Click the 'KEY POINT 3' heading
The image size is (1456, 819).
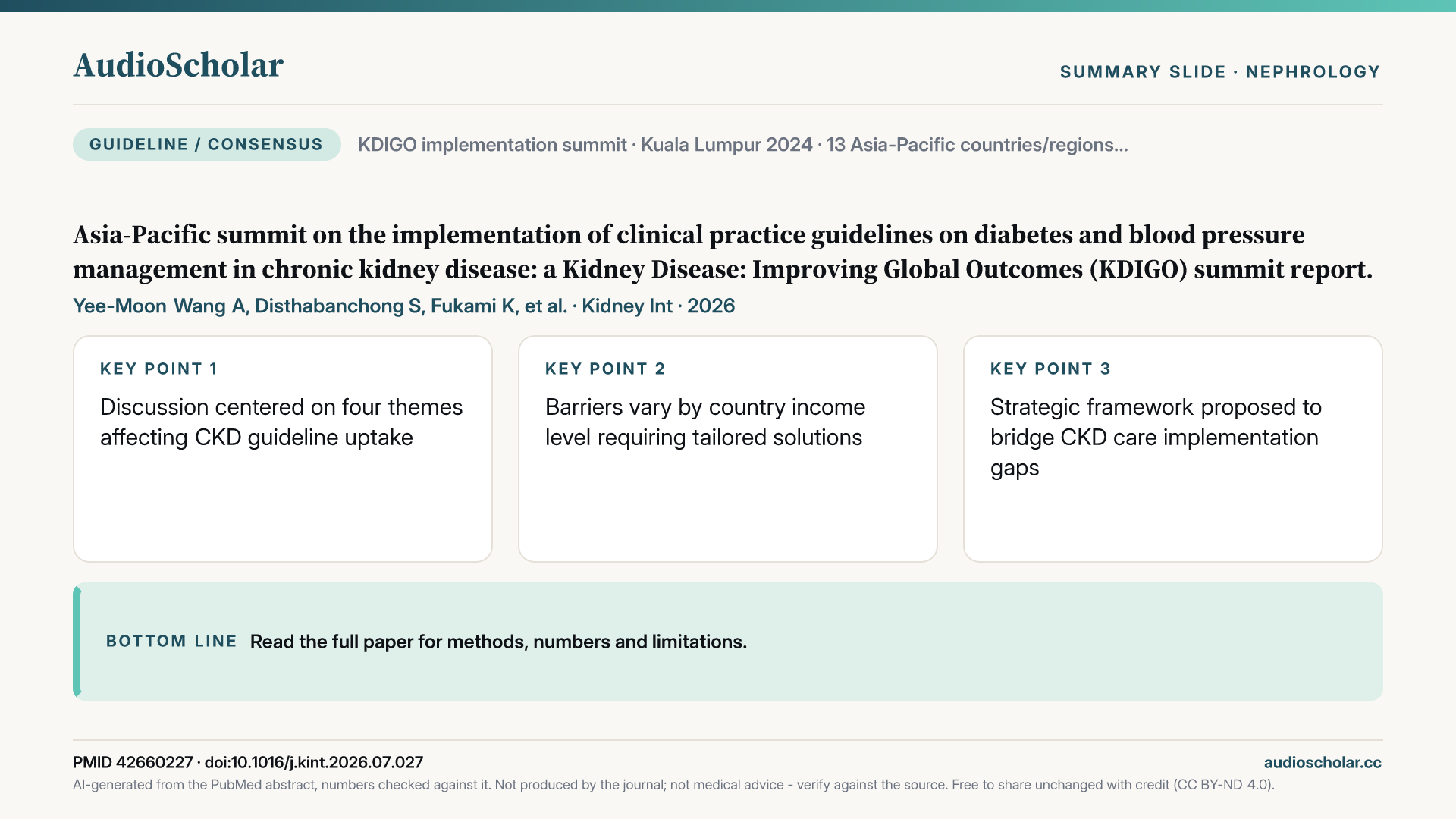tap(1050, 369)
